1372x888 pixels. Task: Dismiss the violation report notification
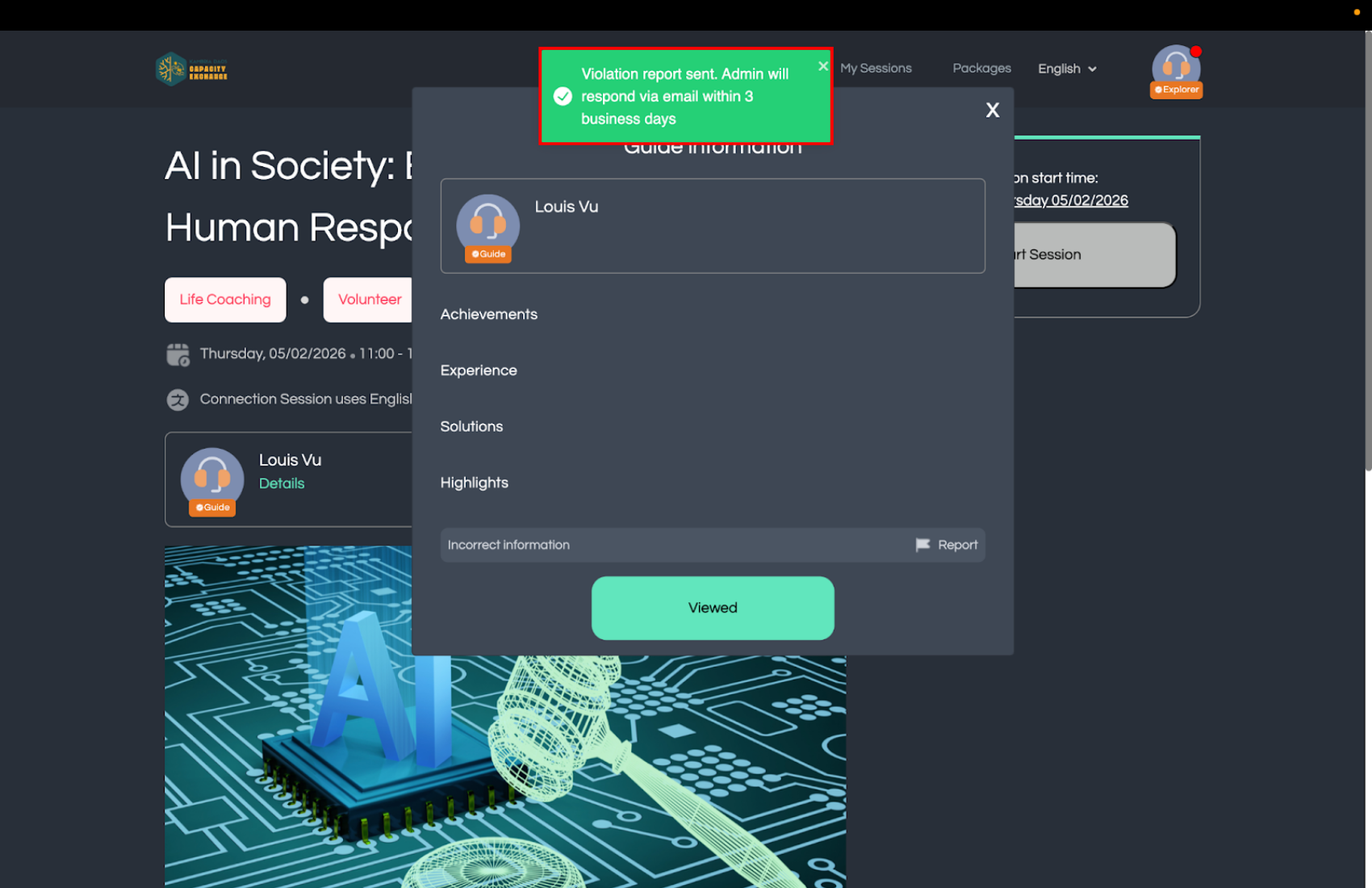click(822, 66)
